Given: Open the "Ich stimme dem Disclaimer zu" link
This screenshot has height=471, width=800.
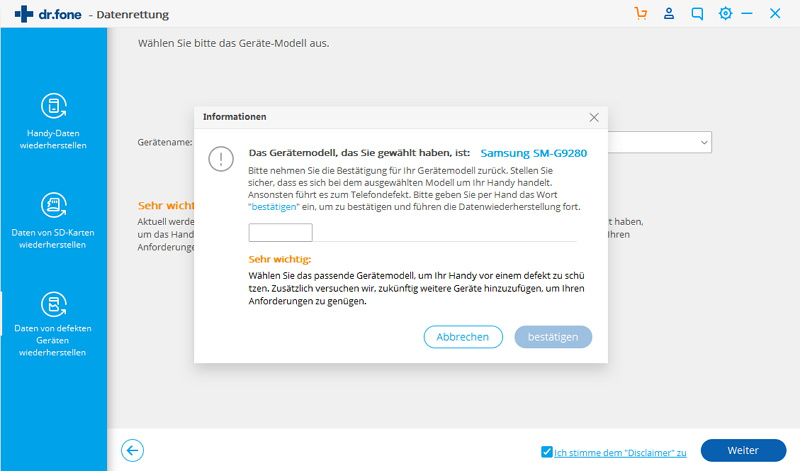Looking at the screenshot, I should click(x=620, y=453).
